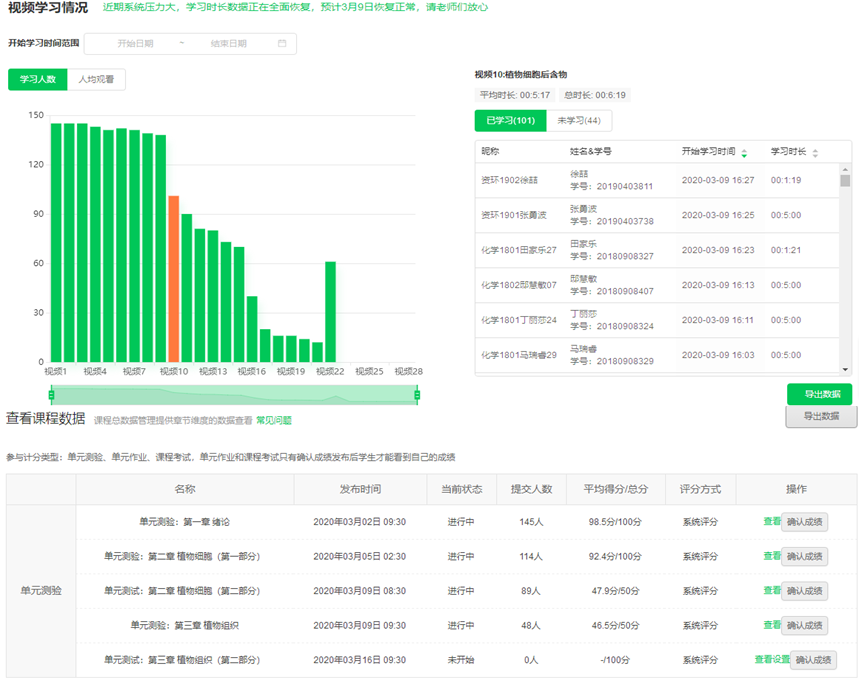The width and height of the screenshot is (859, 680).
Task: Click the 姓名&学号 column header
Action: pos(591,151)
